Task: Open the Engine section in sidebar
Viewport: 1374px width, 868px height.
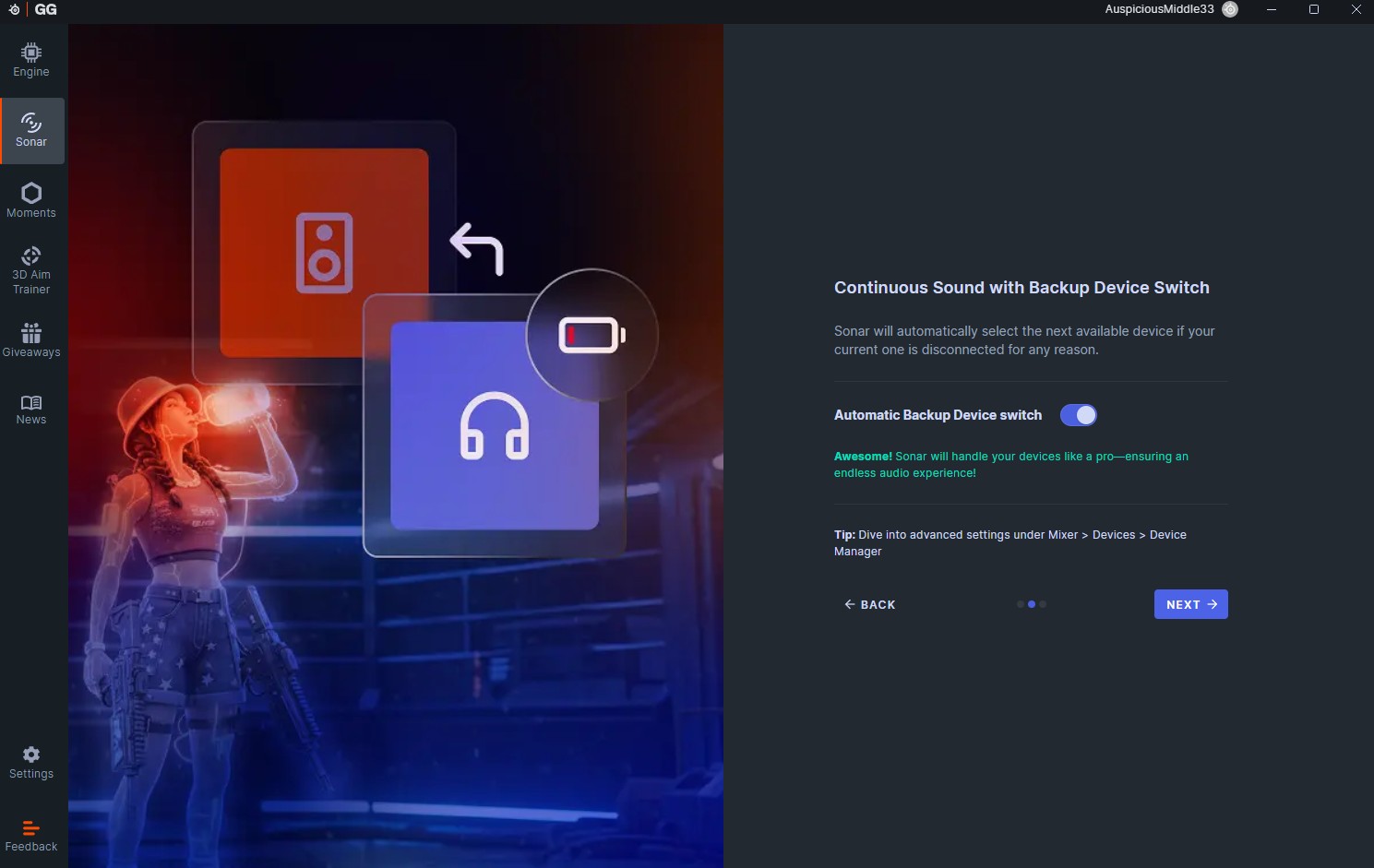Action: tap(31, 60)
